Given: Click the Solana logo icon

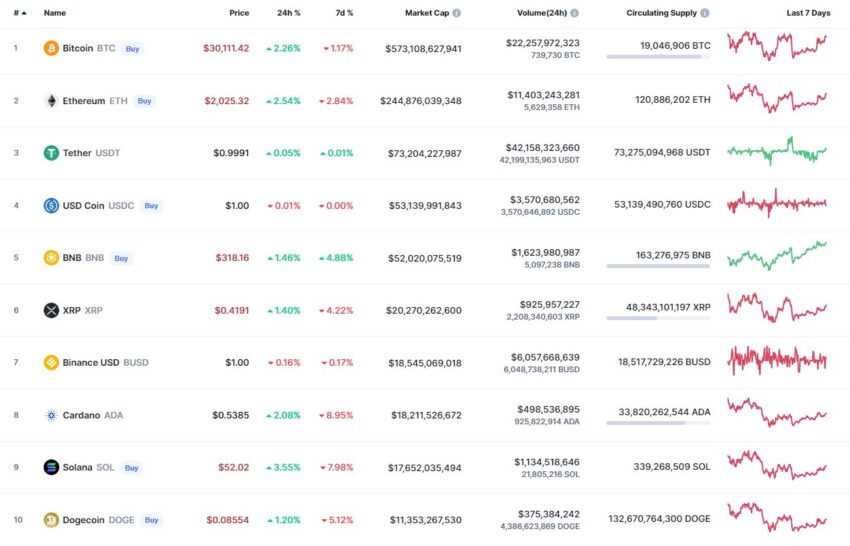Looking at the screenshot, I should click(x=51, y=467).
